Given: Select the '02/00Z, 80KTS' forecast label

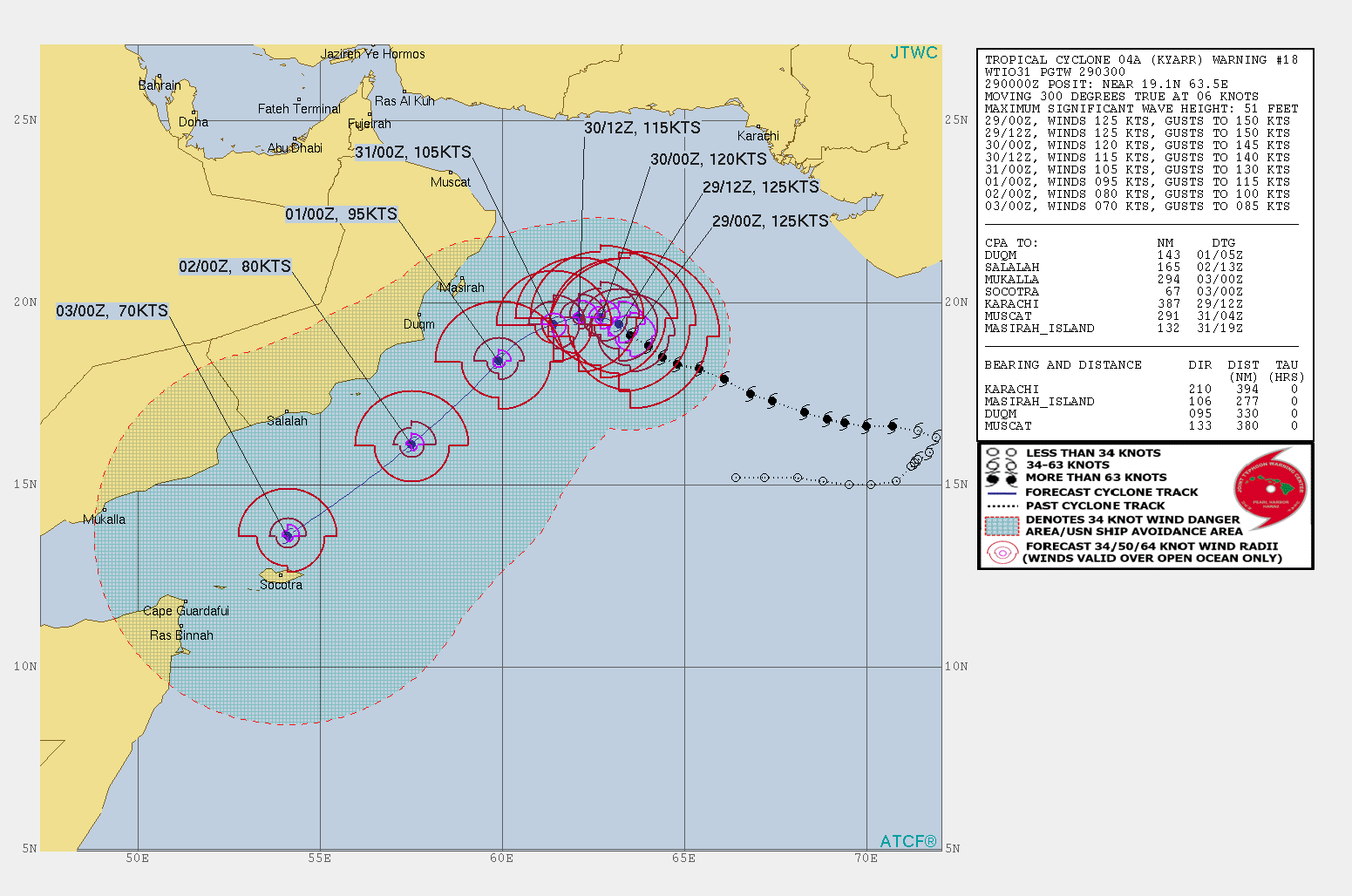Looking at the screenshot, I should (x=234, y=267).
